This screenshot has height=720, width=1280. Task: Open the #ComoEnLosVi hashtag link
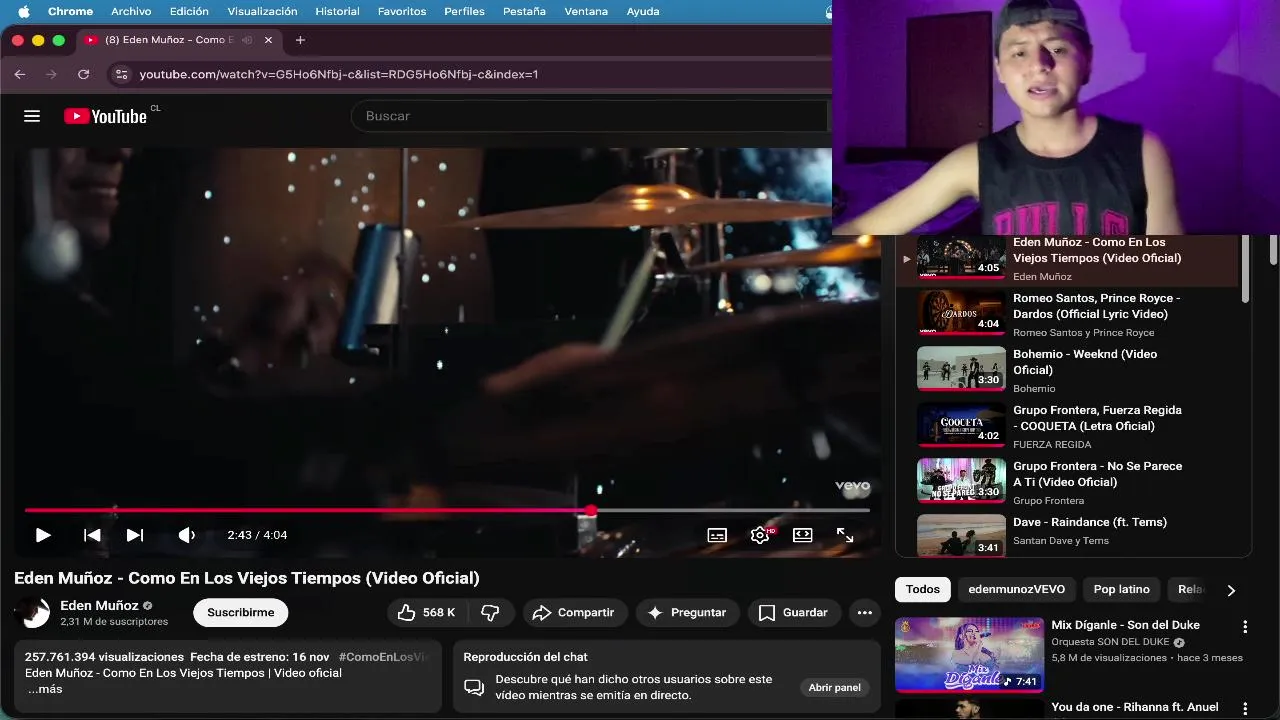[384, 657]
